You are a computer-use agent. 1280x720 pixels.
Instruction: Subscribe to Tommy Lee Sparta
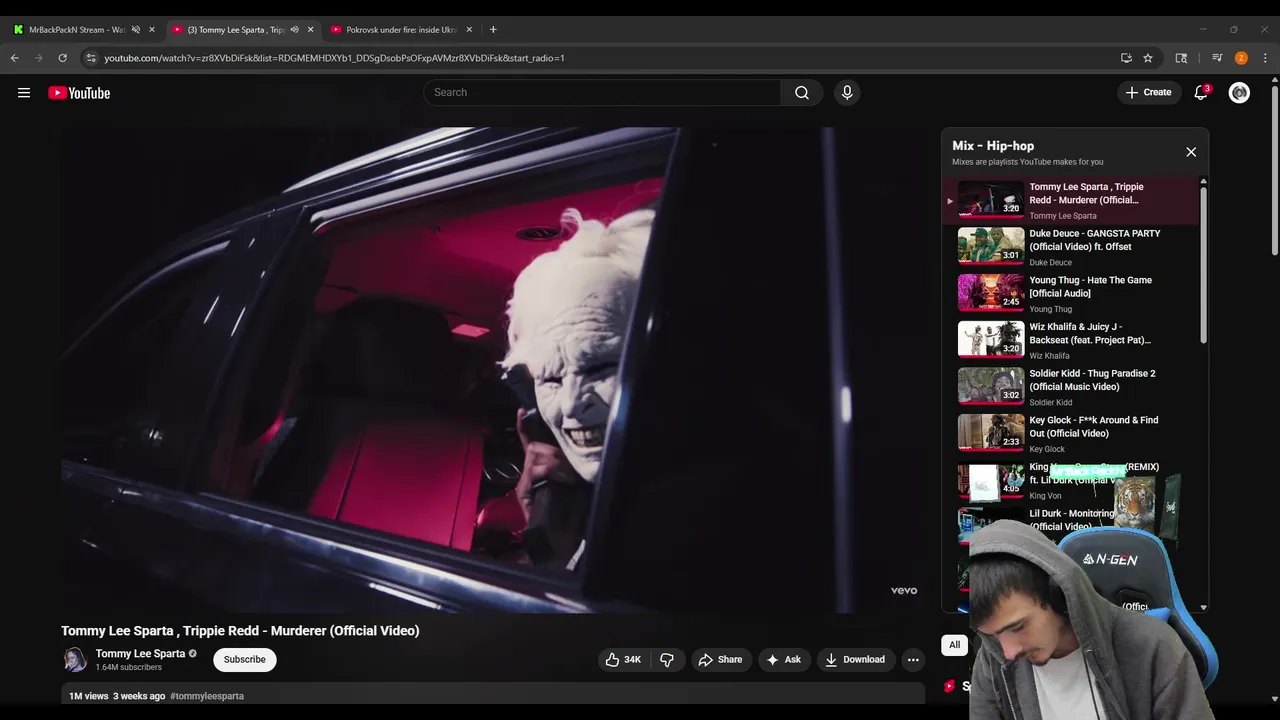tap(245, 659)
